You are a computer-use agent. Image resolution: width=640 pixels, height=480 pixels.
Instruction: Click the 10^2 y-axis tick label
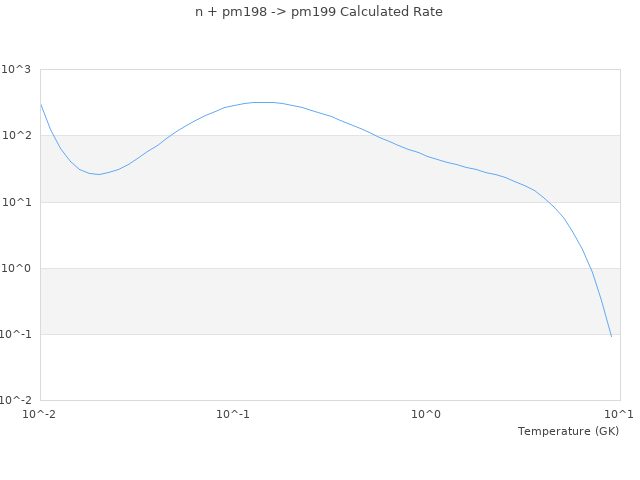[16, 135]
